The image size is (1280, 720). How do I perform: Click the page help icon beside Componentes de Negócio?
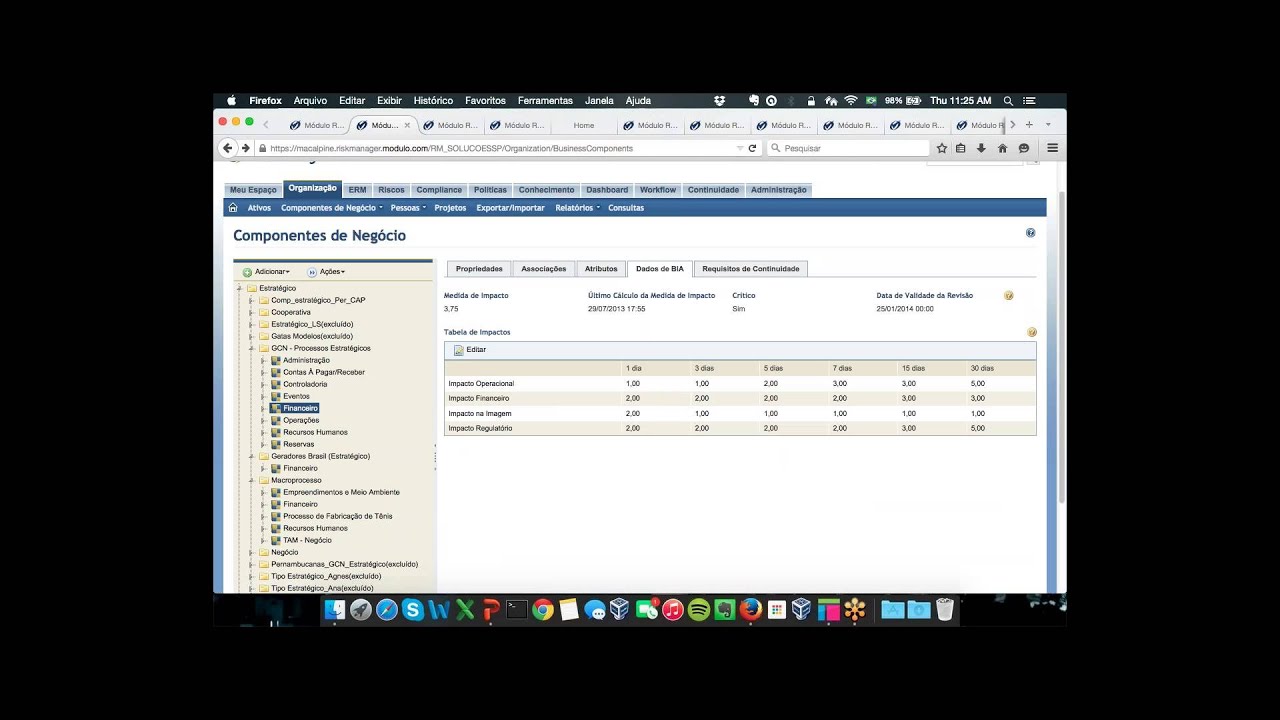tap(1030, 233)
